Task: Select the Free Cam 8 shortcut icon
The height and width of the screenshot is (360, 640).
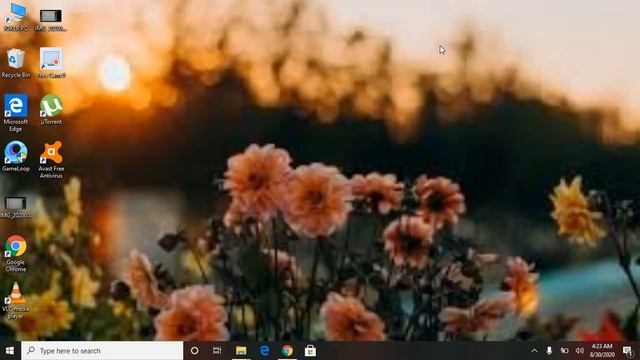Action: [x=51, y=63]
